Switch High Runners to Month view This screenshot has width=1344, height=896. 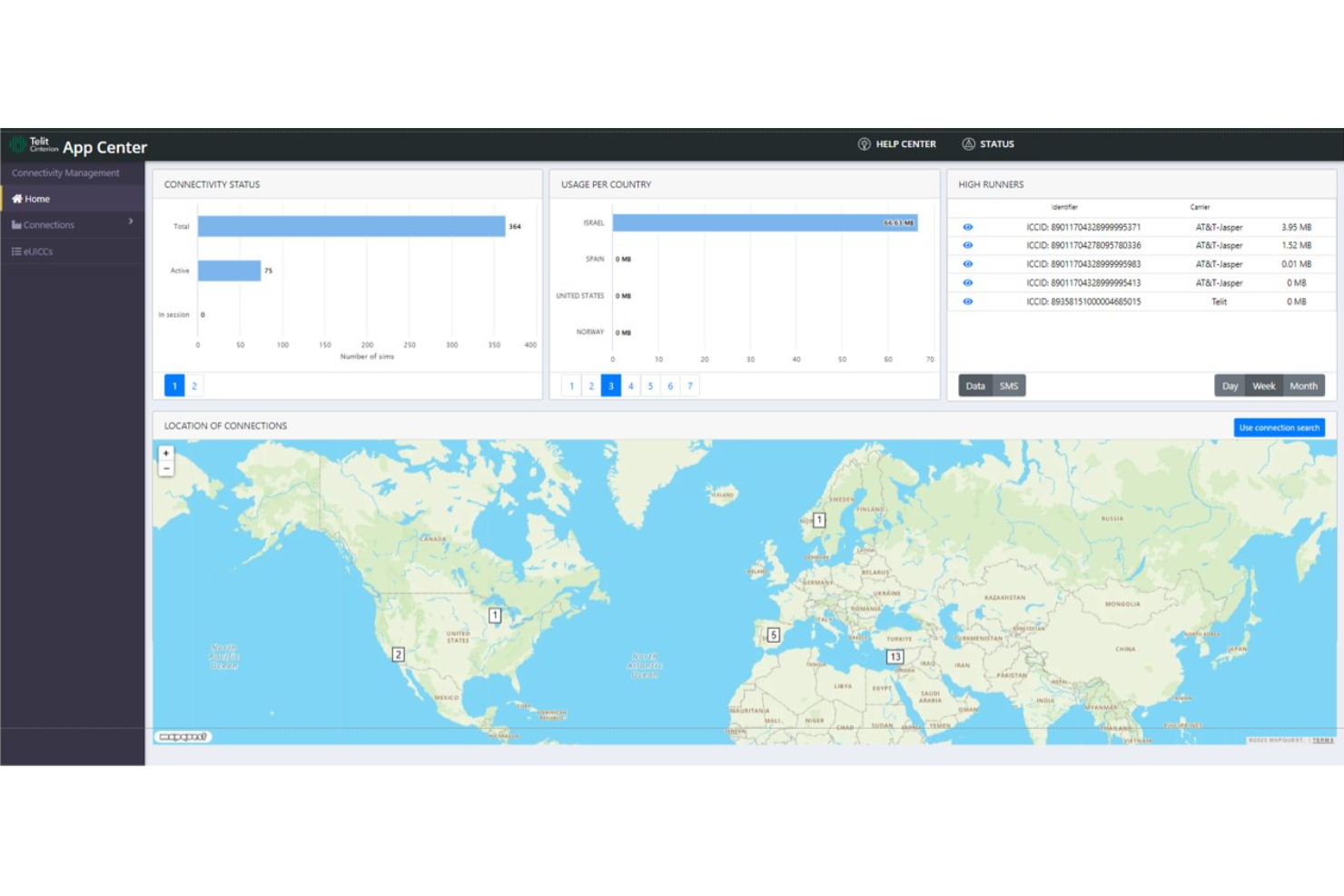point(1304,385)
